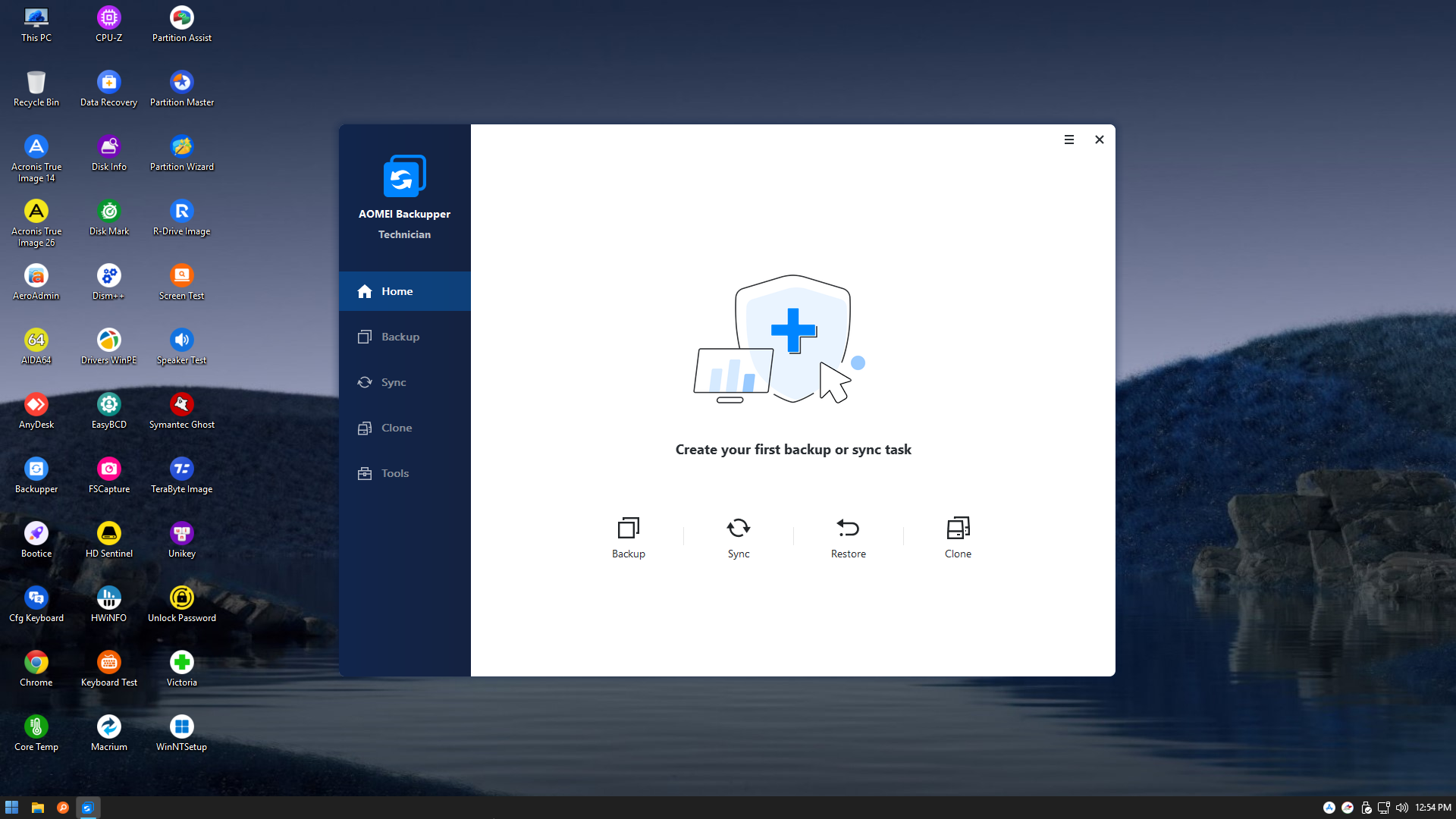The image size is (1456, 819).
Task: Select the Partition Master desktop icon
Action: [x=182, y=89]
